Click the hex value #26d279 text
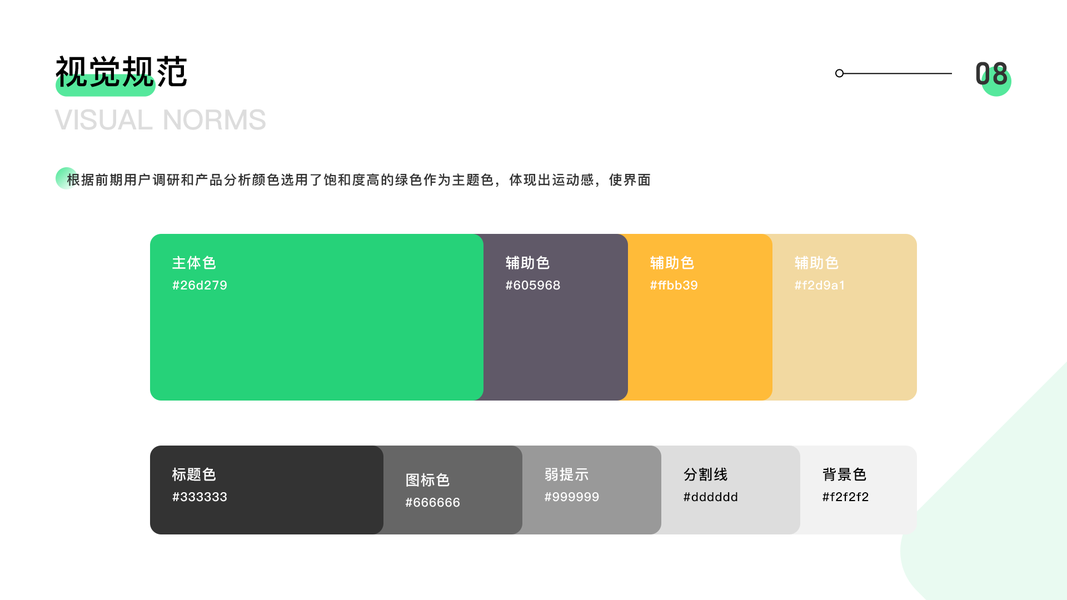Image resolution: width=1067 pixels, height=600 pixels. pos(199,286)
